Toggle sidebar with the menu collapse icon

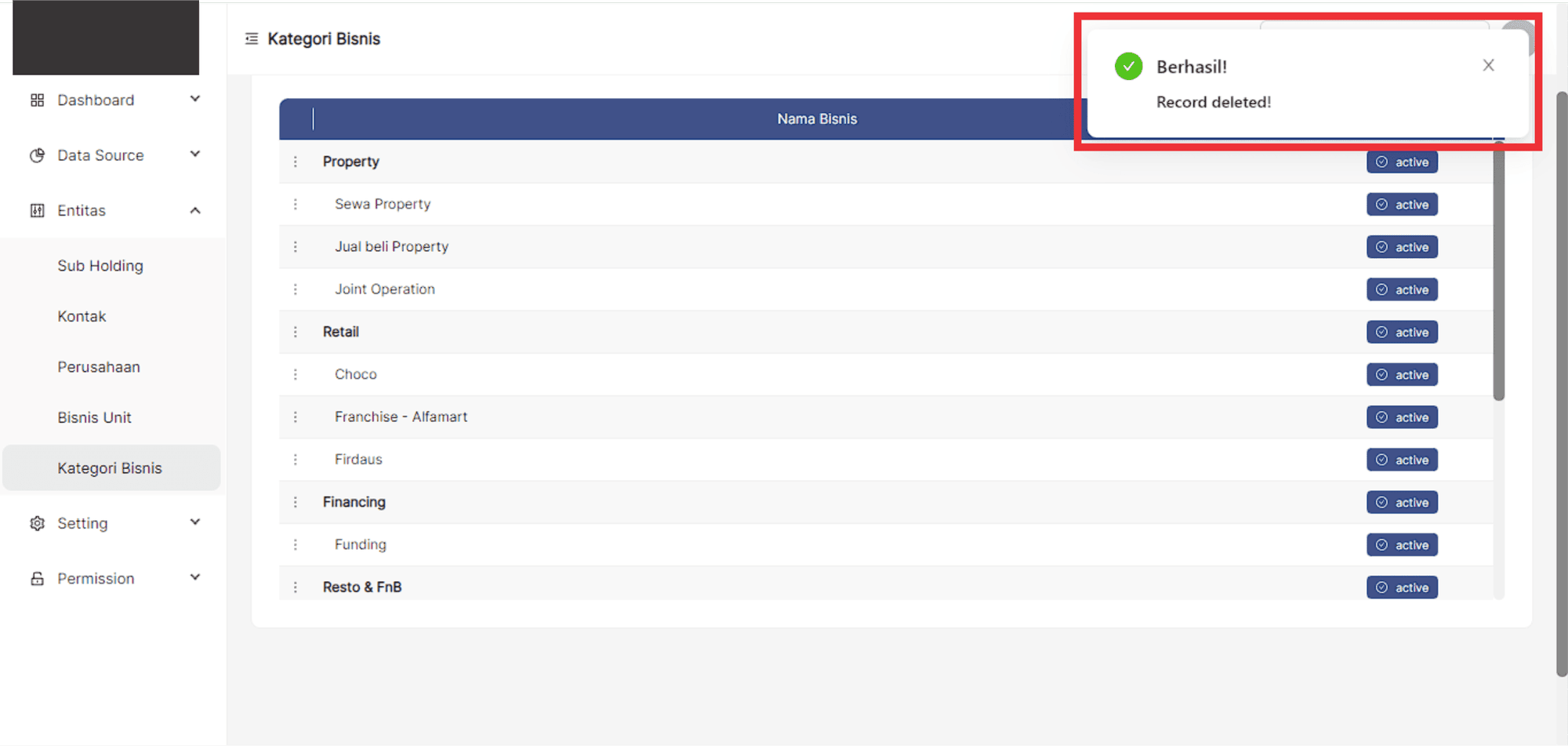click(x=252, y=38)
